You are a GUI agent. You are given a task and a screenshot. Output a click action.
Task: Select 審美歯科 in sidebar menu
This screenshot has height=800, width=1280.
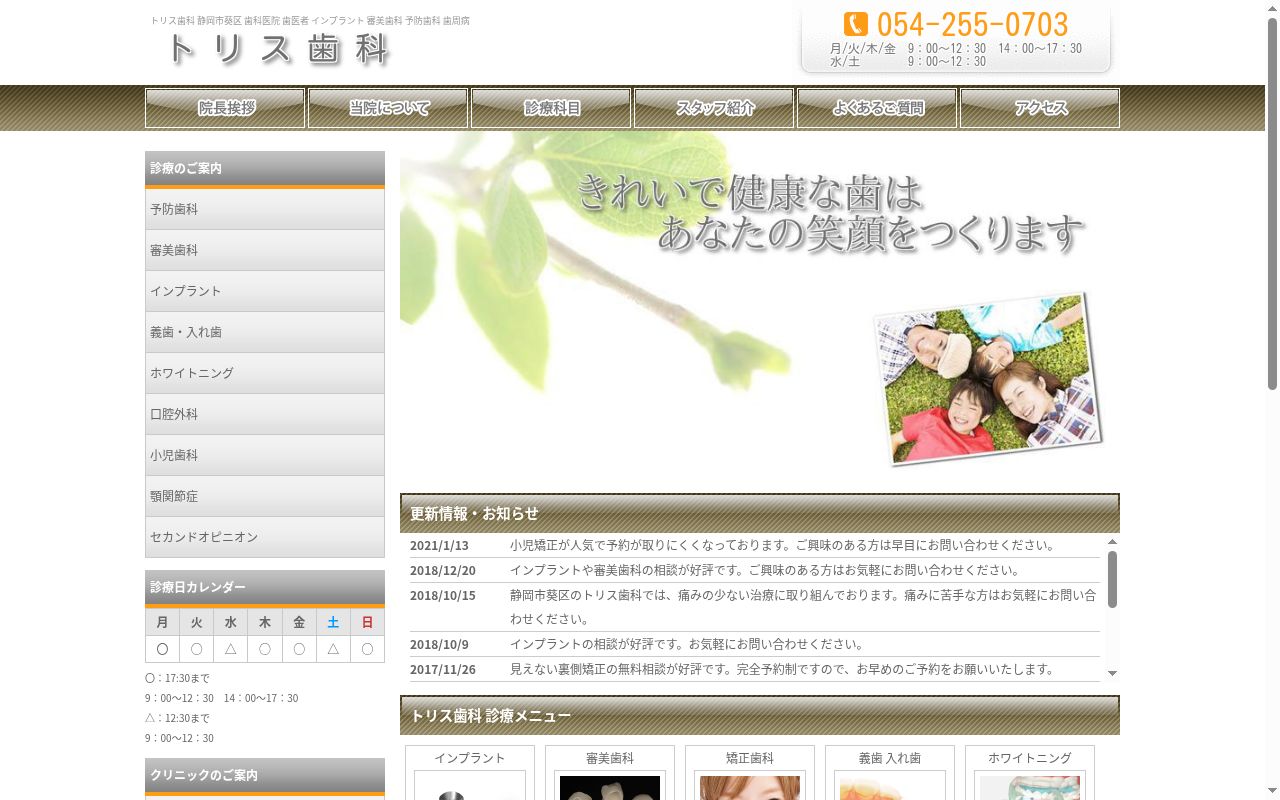click(x=265, y=250)
